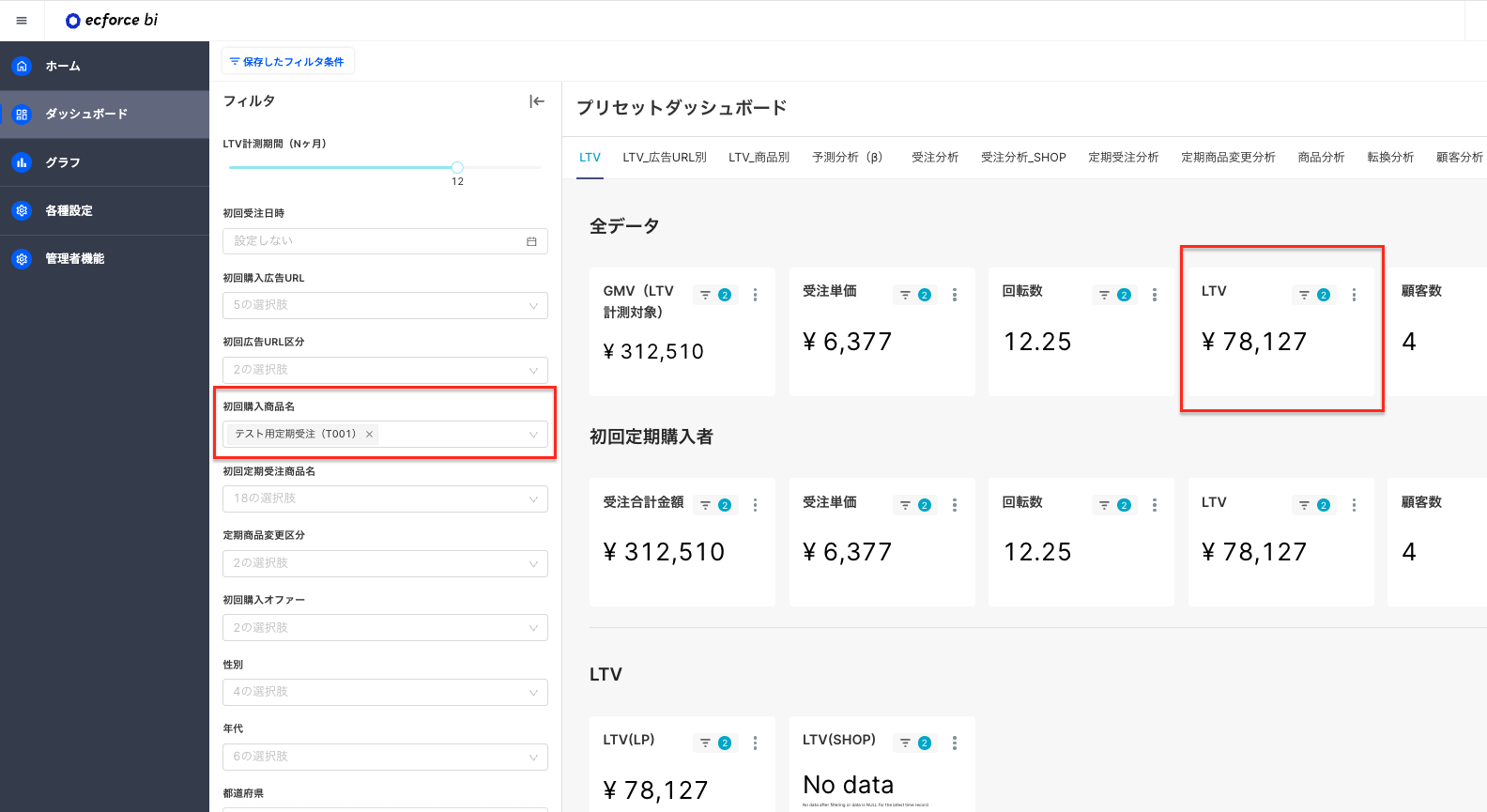Open more options on 全データ 受注単価 card
Viewport: 1487px width, 812px height.
point(955,295)
